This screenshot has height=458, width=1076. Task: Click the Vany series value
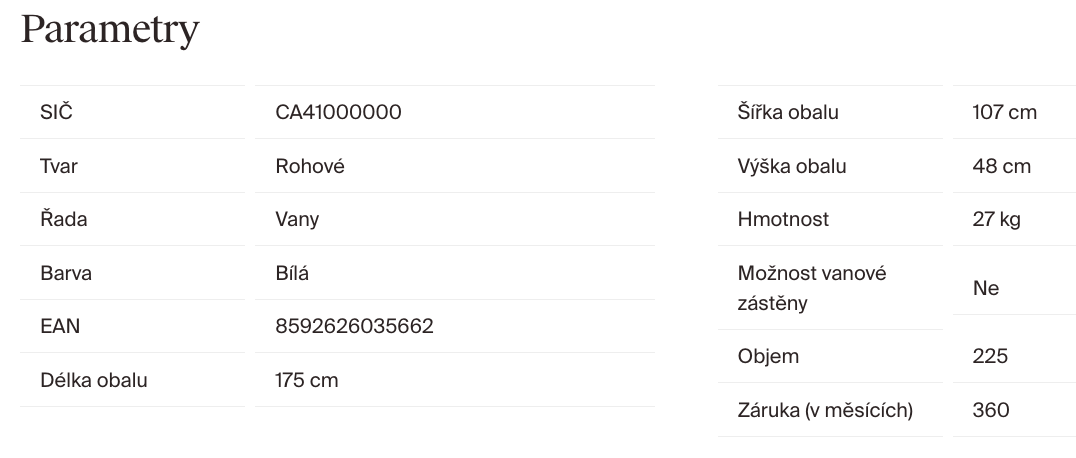(297, 219)
